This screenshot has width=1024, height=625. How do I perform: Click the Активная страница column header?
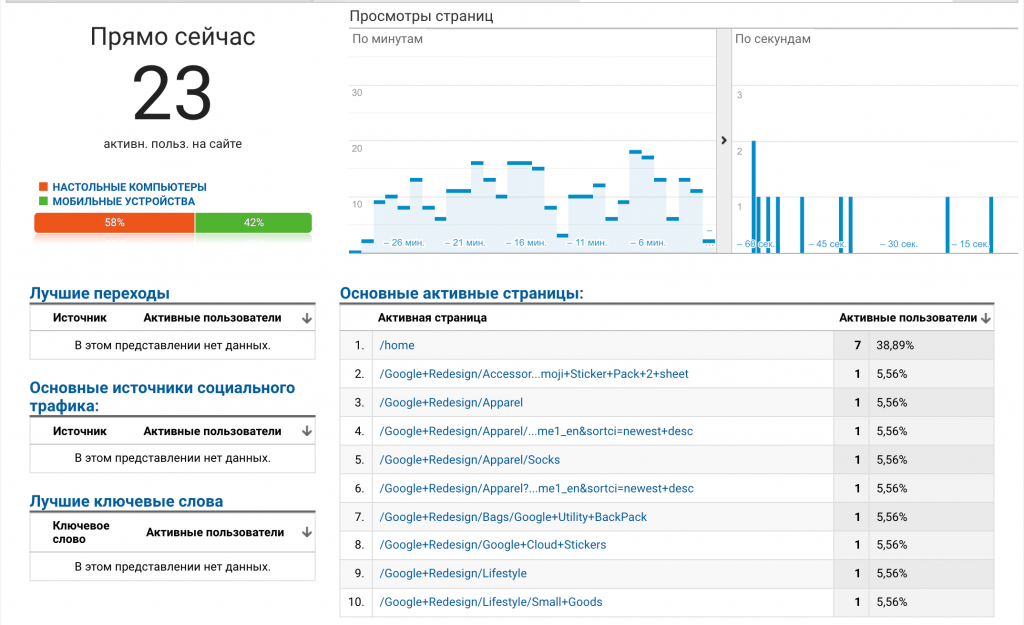click(432, 318)
